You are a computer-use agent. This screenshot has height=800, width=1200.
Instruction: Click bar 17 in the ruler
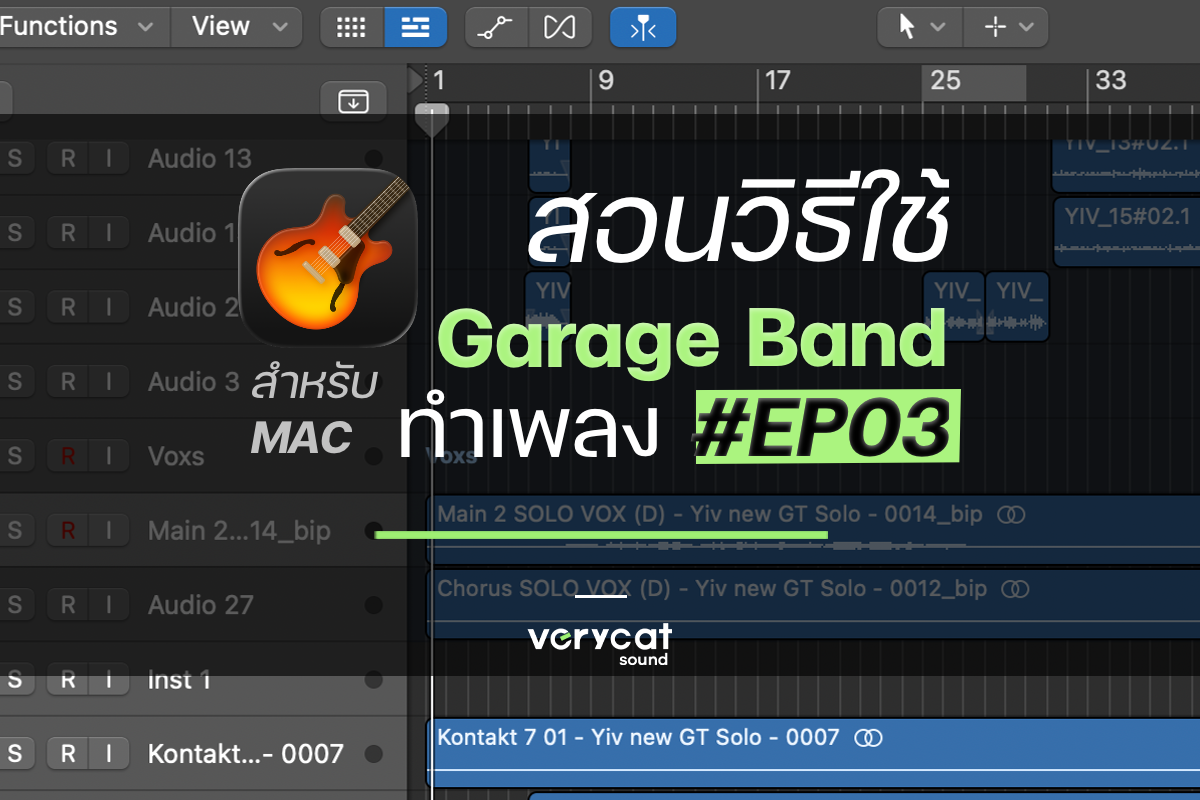click(776, 81)
